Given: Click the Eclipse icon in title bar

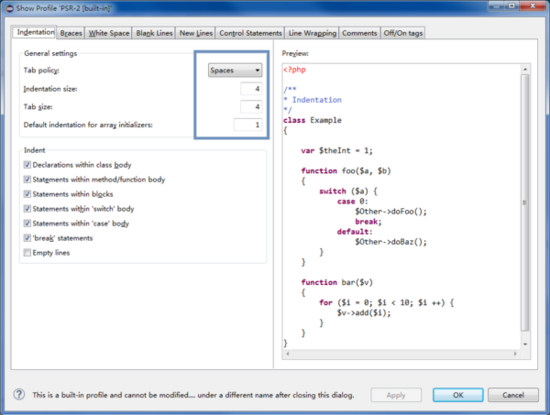Looking at the screenshot, I should (x=9, y=8).
